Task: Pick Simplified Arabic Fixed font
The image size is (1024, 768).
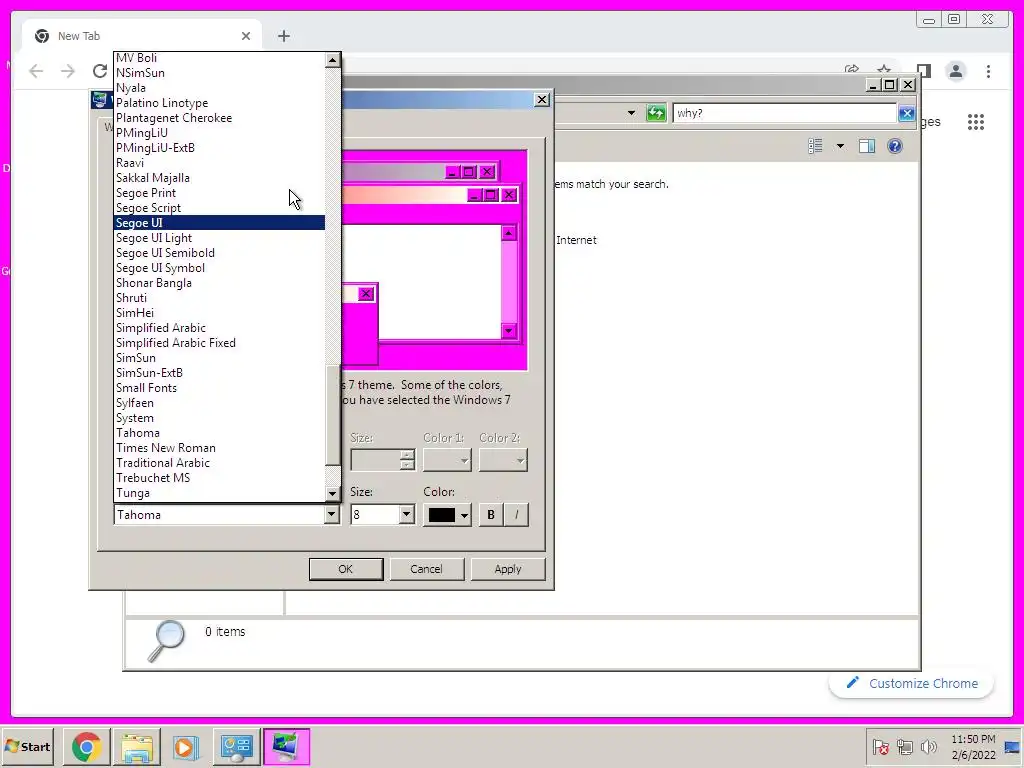Action: [219, 343]
